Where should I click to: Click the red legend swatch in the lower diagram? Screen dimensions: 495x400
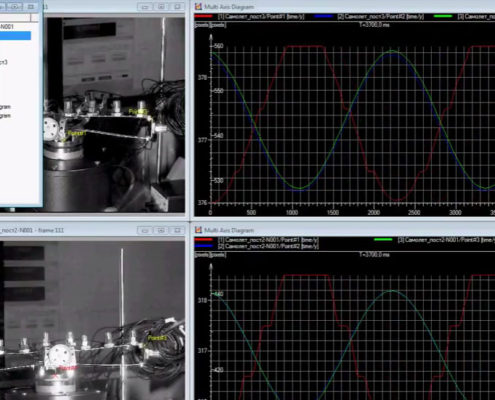pyautogui.click(x=203, y=239)
